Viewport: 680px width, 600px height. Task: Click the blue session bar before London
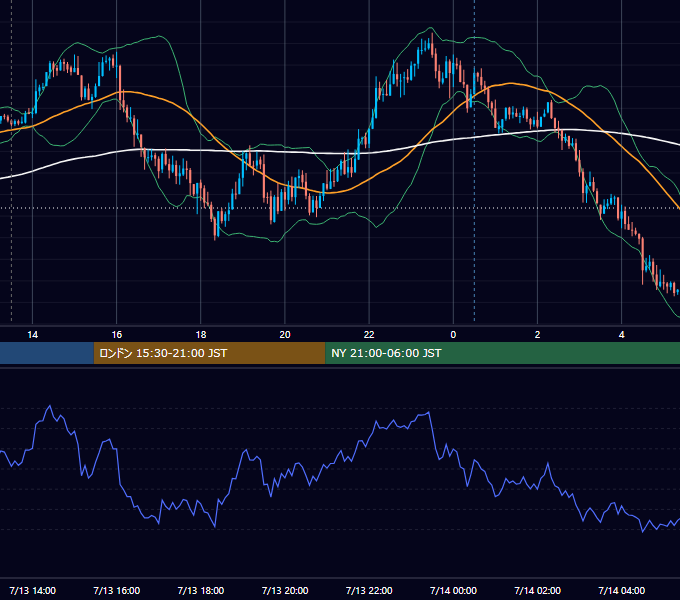click(47, 353)
